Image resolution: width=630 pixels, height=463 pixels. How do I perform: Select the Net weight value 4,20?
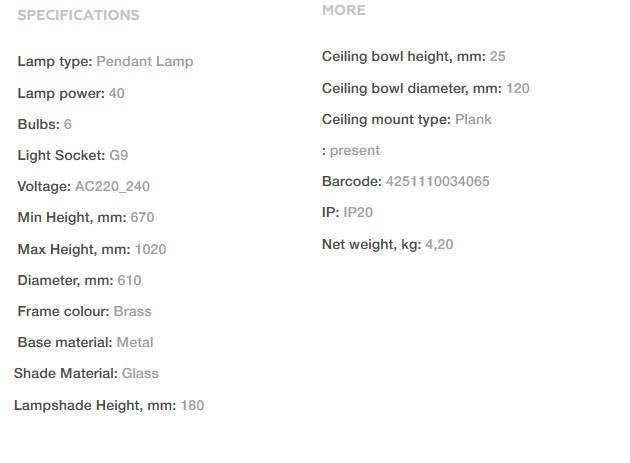439,244
